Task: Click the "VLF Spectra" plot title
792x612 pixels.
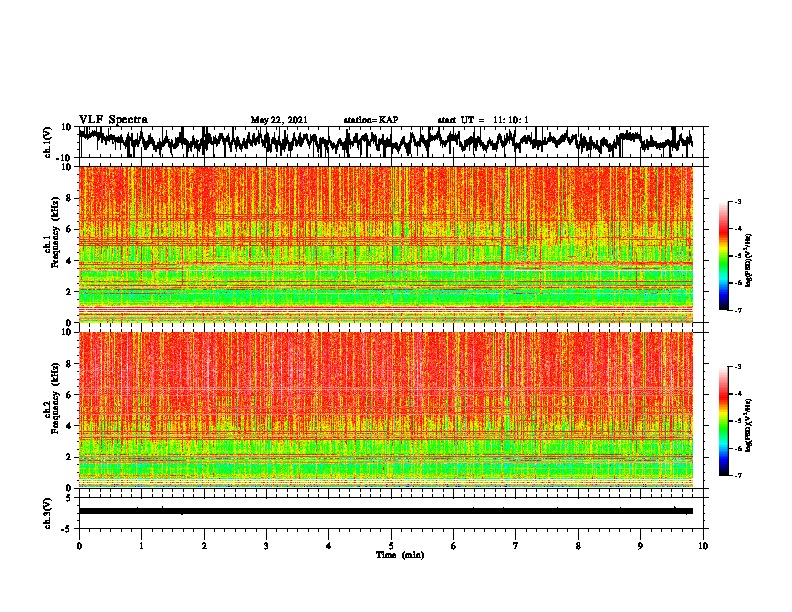Action: 113,120
